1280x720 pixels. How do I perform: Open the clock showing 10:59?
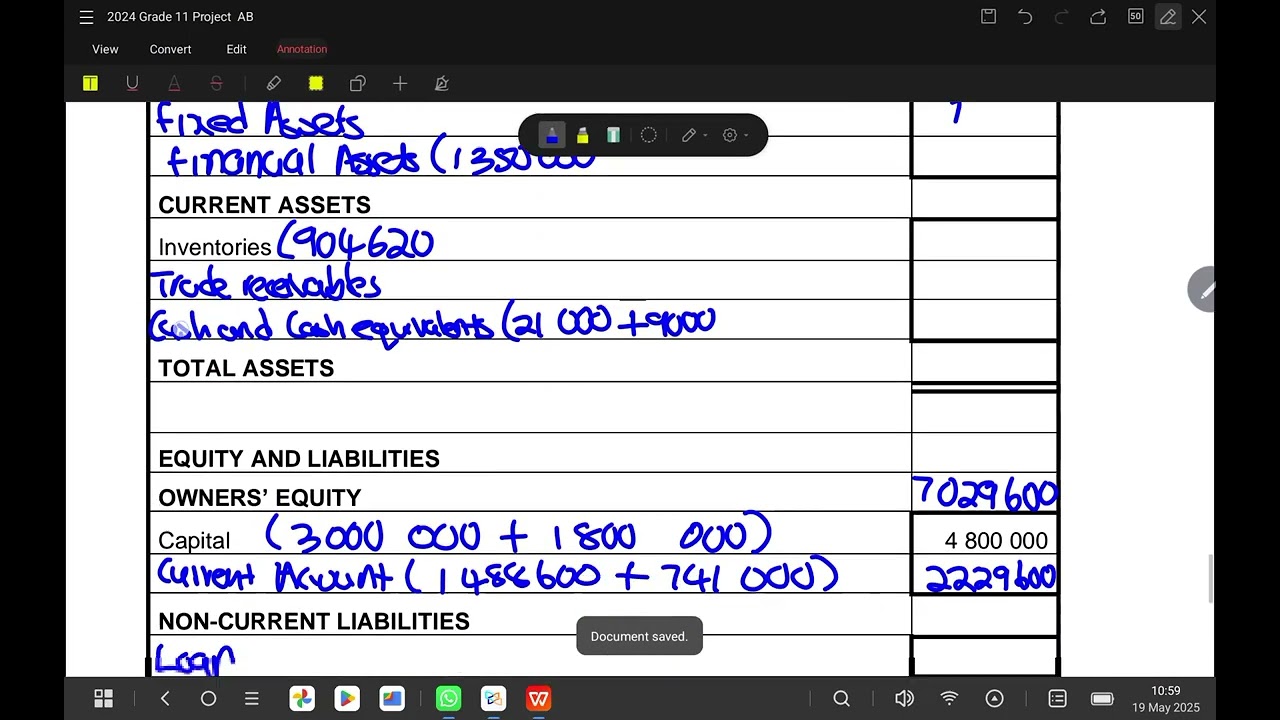point(1165,691)
